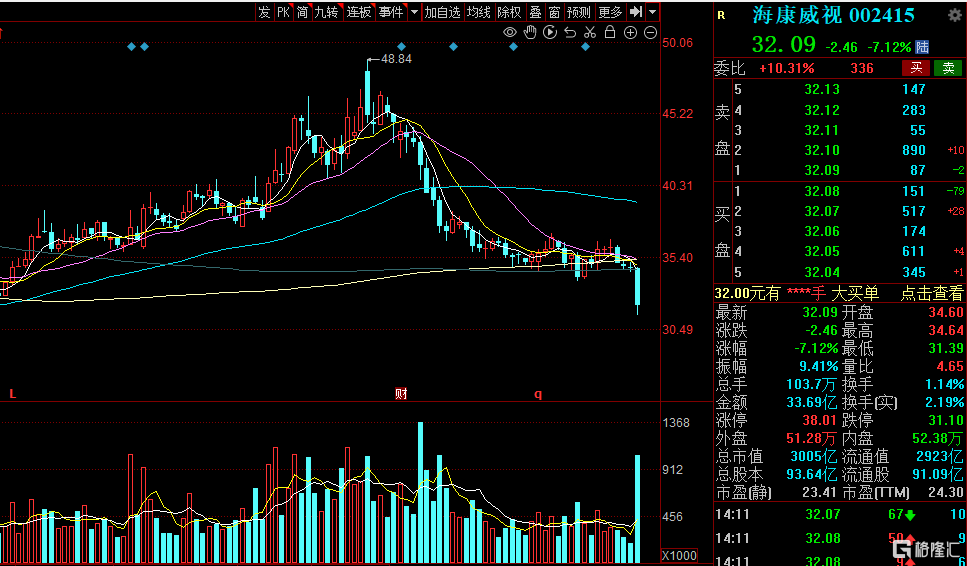Toggle the eye visibility icon above chart
Image resolution: width=967 pixels, height=566 pixels.
[510, 33]
